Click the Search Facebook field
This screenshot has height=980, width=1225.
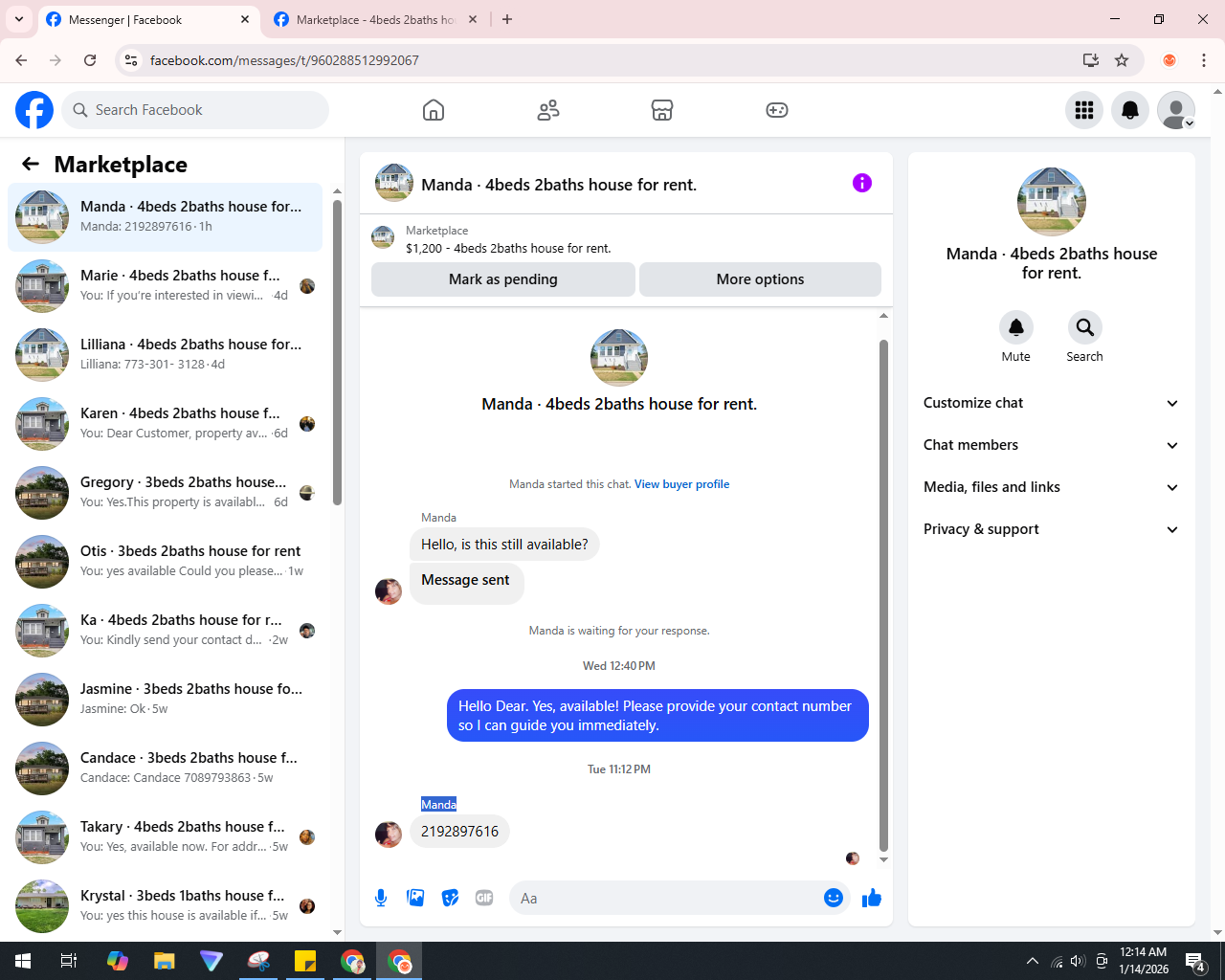195,110
